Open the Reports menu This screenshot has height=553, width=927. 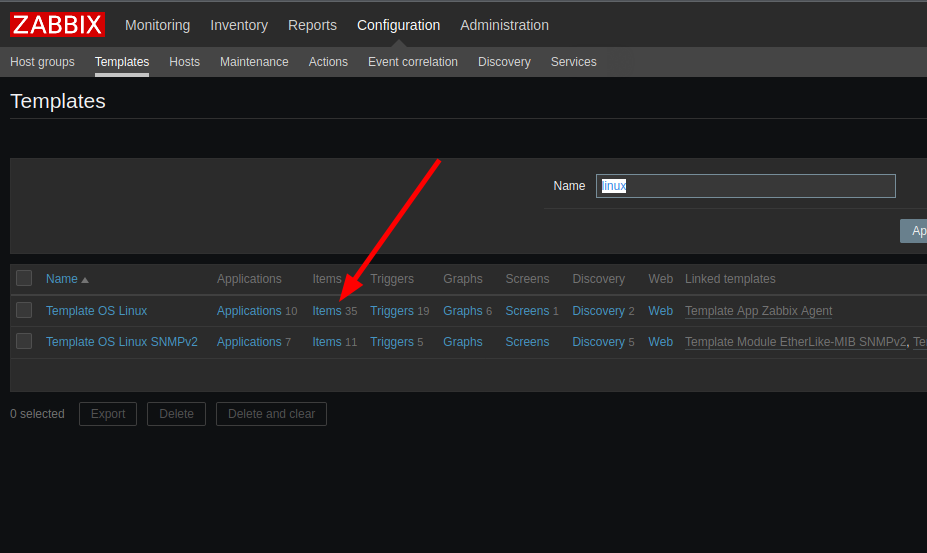[x=312, y=25]
